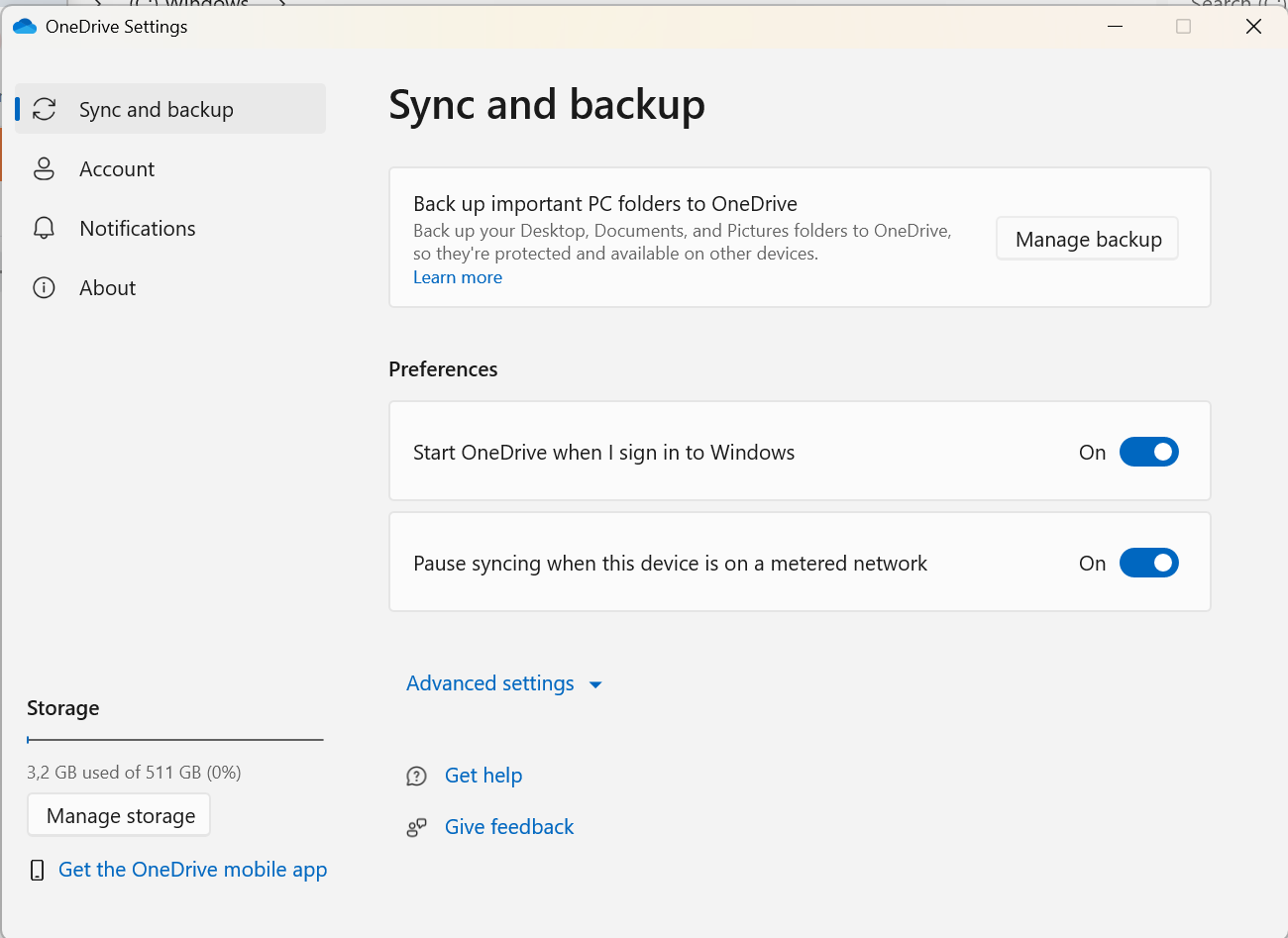
Task: Minimize the OneDrive Settings window
Action: click(x=1116, y=27)
